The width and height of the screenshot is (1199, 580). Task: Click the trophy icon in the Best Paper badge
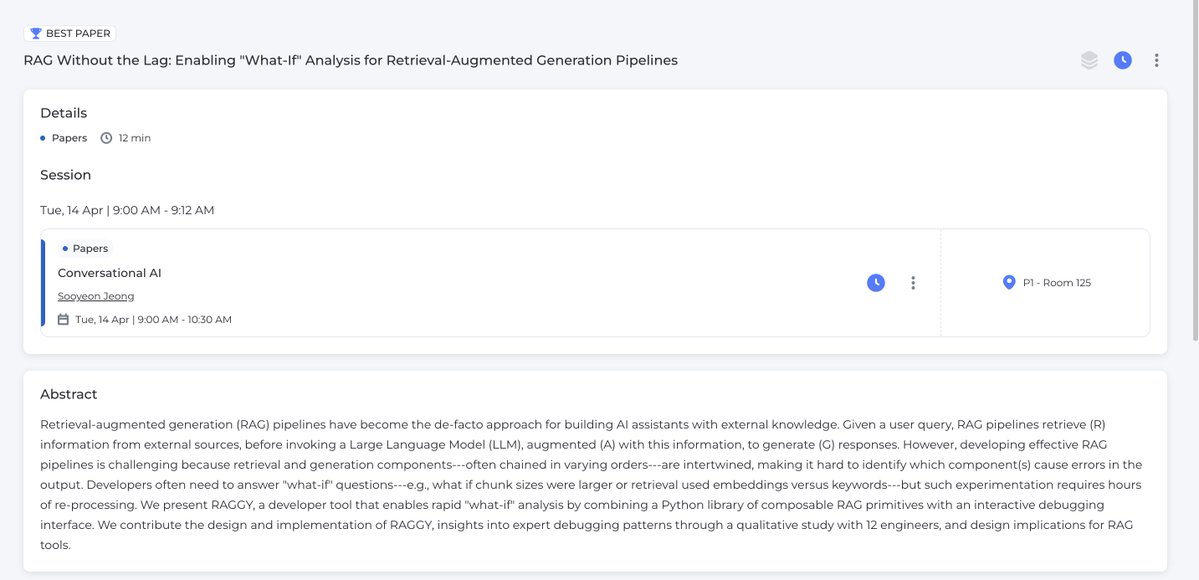pos(36,34)
